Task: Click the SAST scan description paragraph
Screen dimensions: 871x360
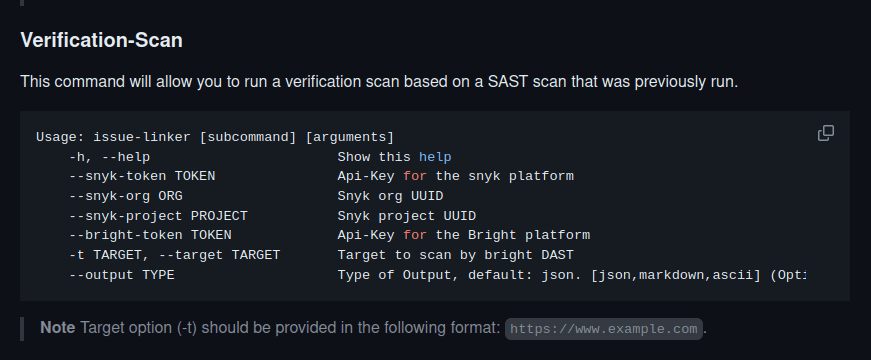Action: pos(379,82)
